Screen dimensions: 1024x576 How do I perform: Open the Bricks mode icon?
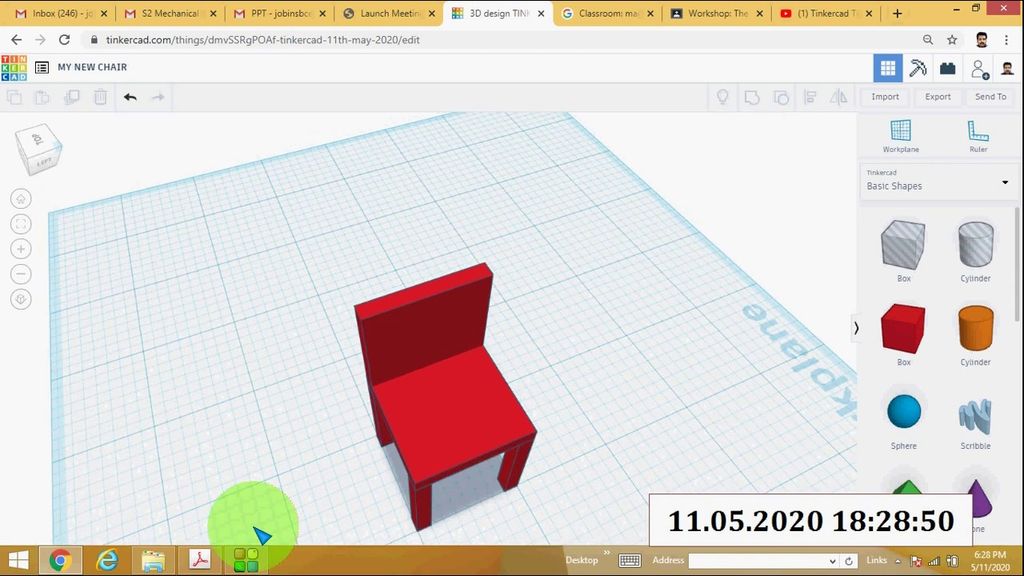pyautogui.click(x=948, y=68)
